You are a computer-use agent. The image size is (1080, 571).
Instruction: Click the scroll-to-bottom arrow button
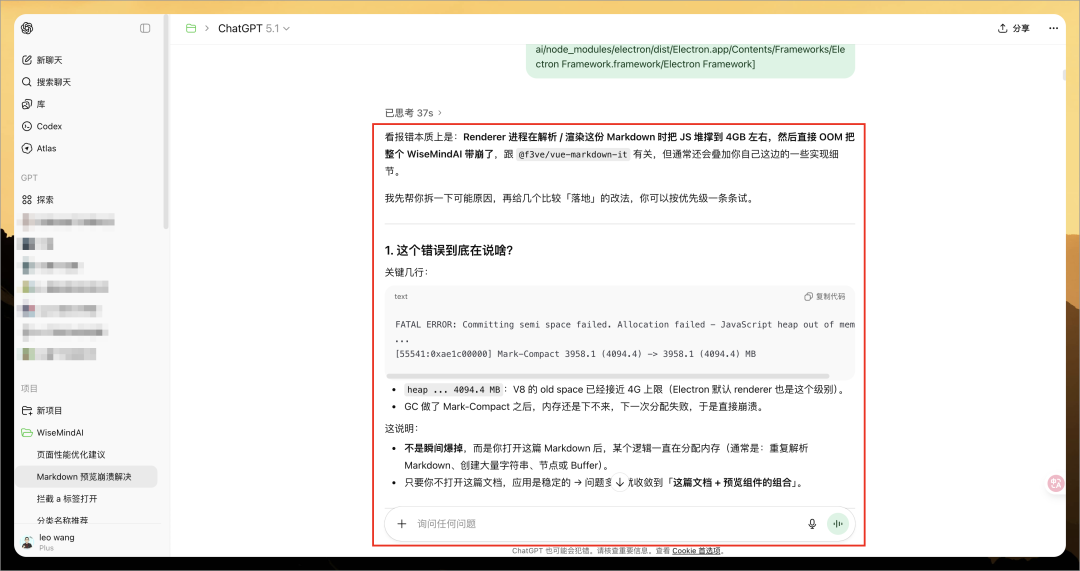coord(620,483)
